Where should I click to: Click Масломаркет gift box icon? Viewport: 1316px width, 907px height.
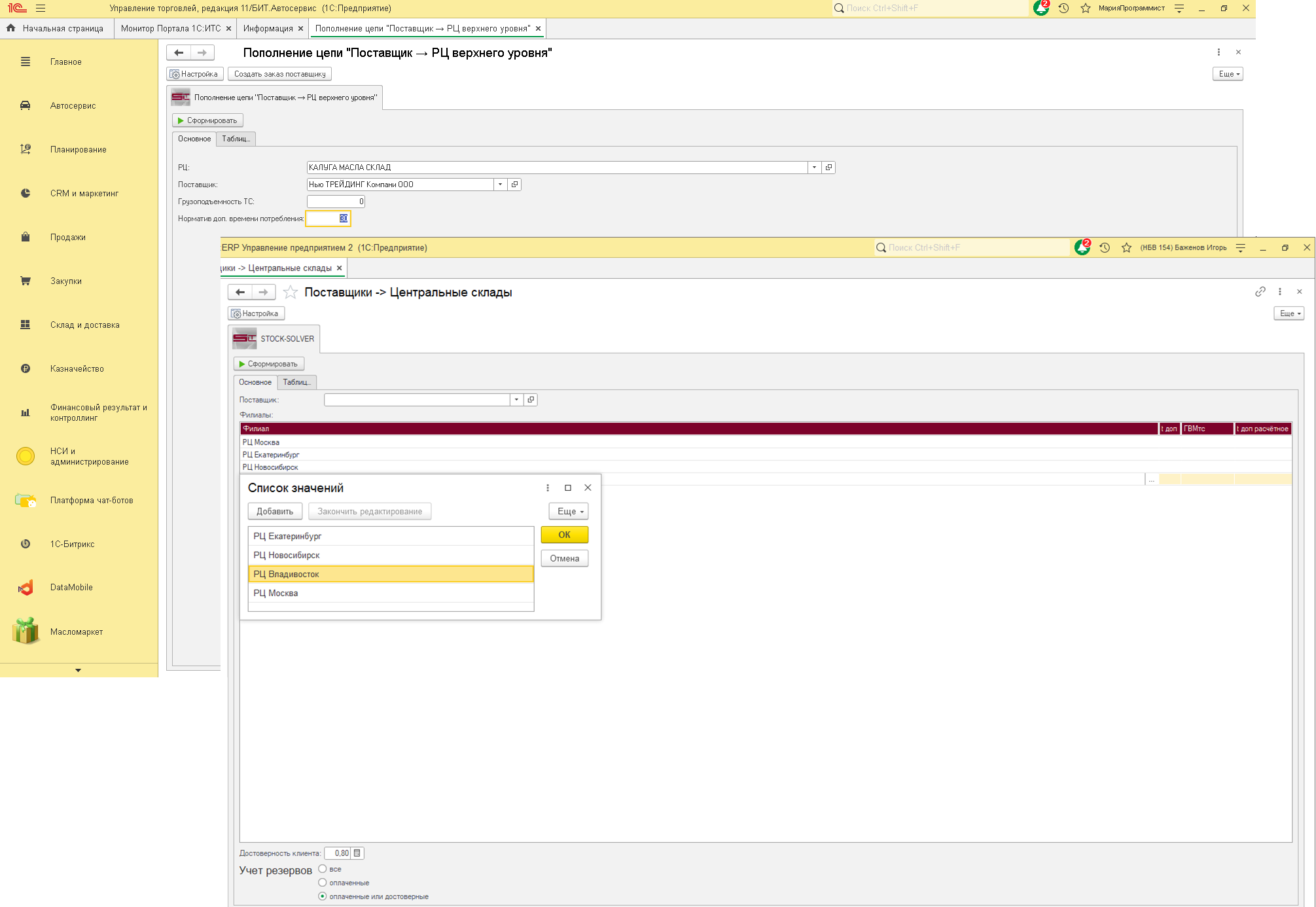26,631
